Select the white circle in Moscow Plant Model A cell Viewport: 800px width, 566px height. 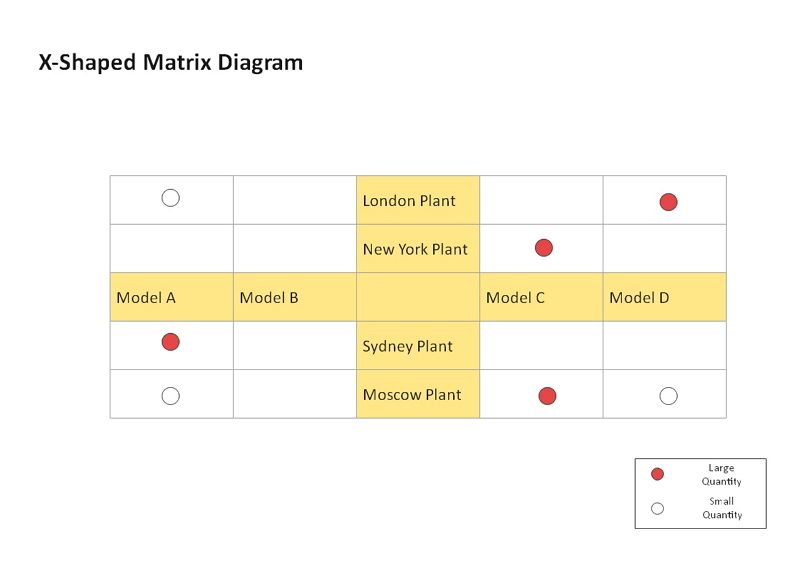(x=170, y=396)
